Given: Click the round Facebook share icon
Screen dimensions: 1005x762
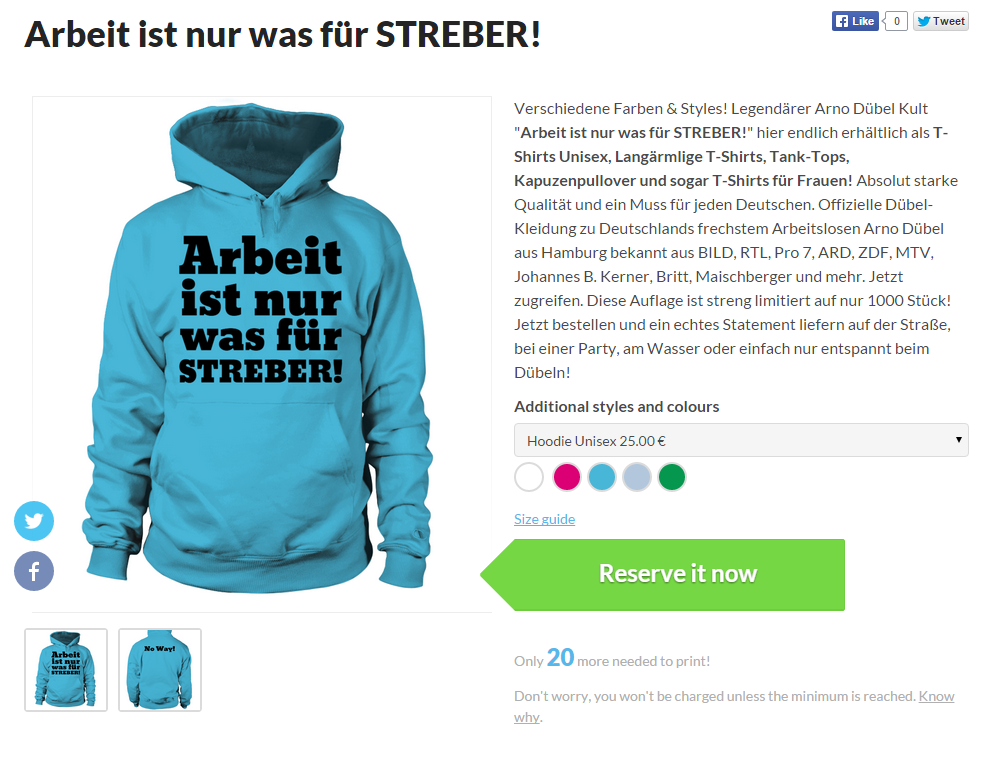Looking at the screenshot, I should (34, 571).
